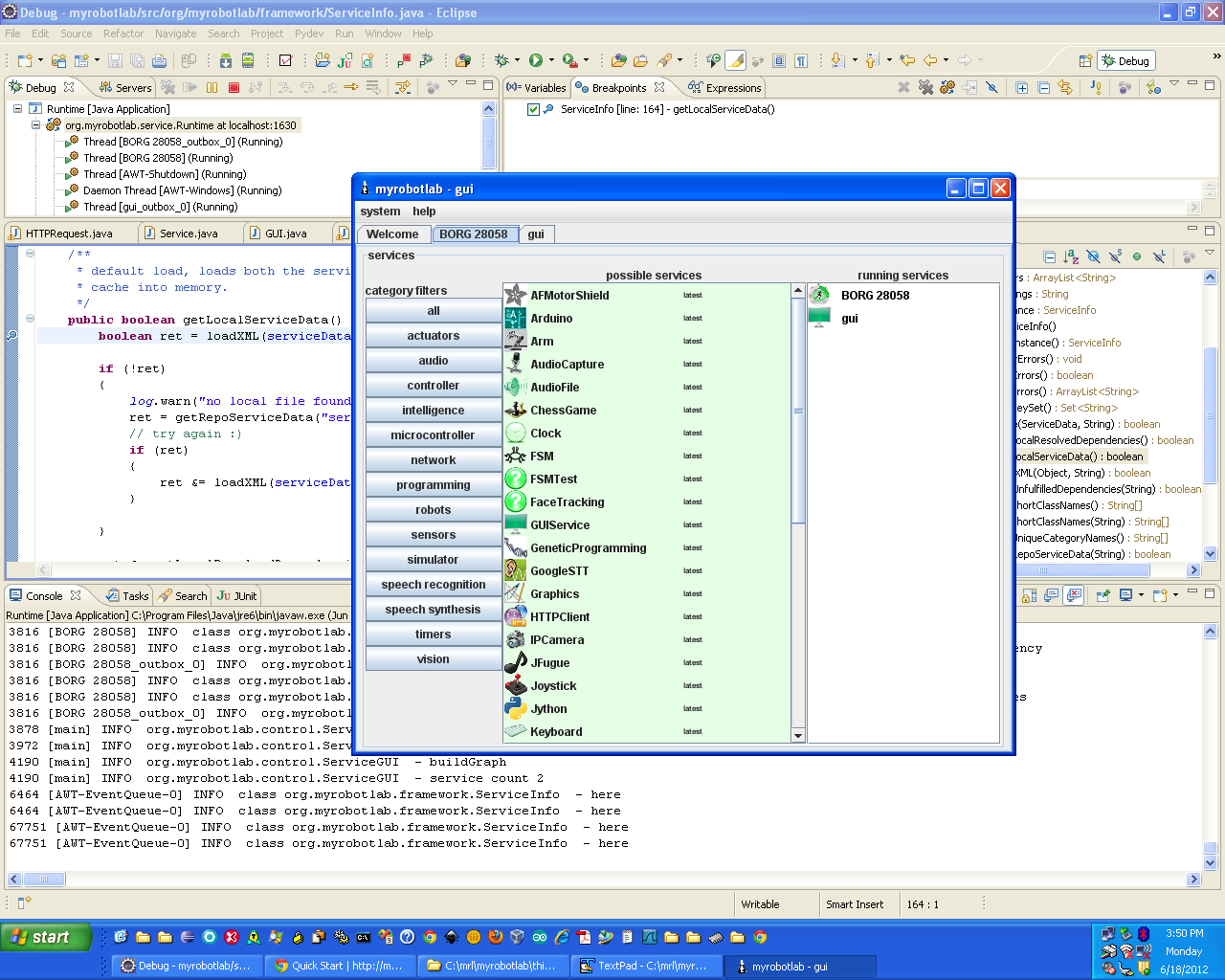Screen dimensions: 1225x980
Task: Toggle Block Selection Mode icon in toolbar
Action: 779,60
